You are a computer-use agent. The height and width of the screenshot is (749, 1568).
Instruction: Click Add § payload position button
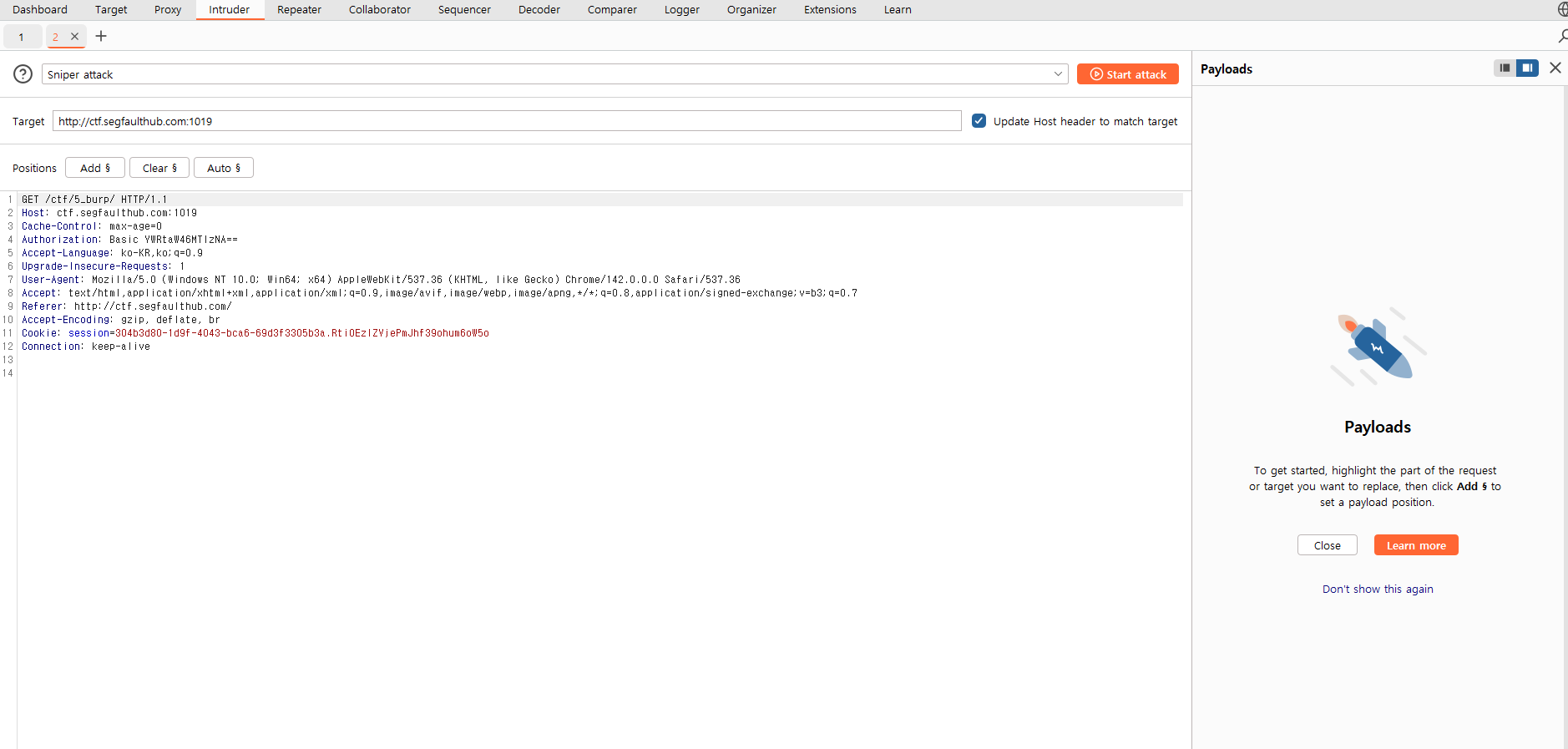95,168
